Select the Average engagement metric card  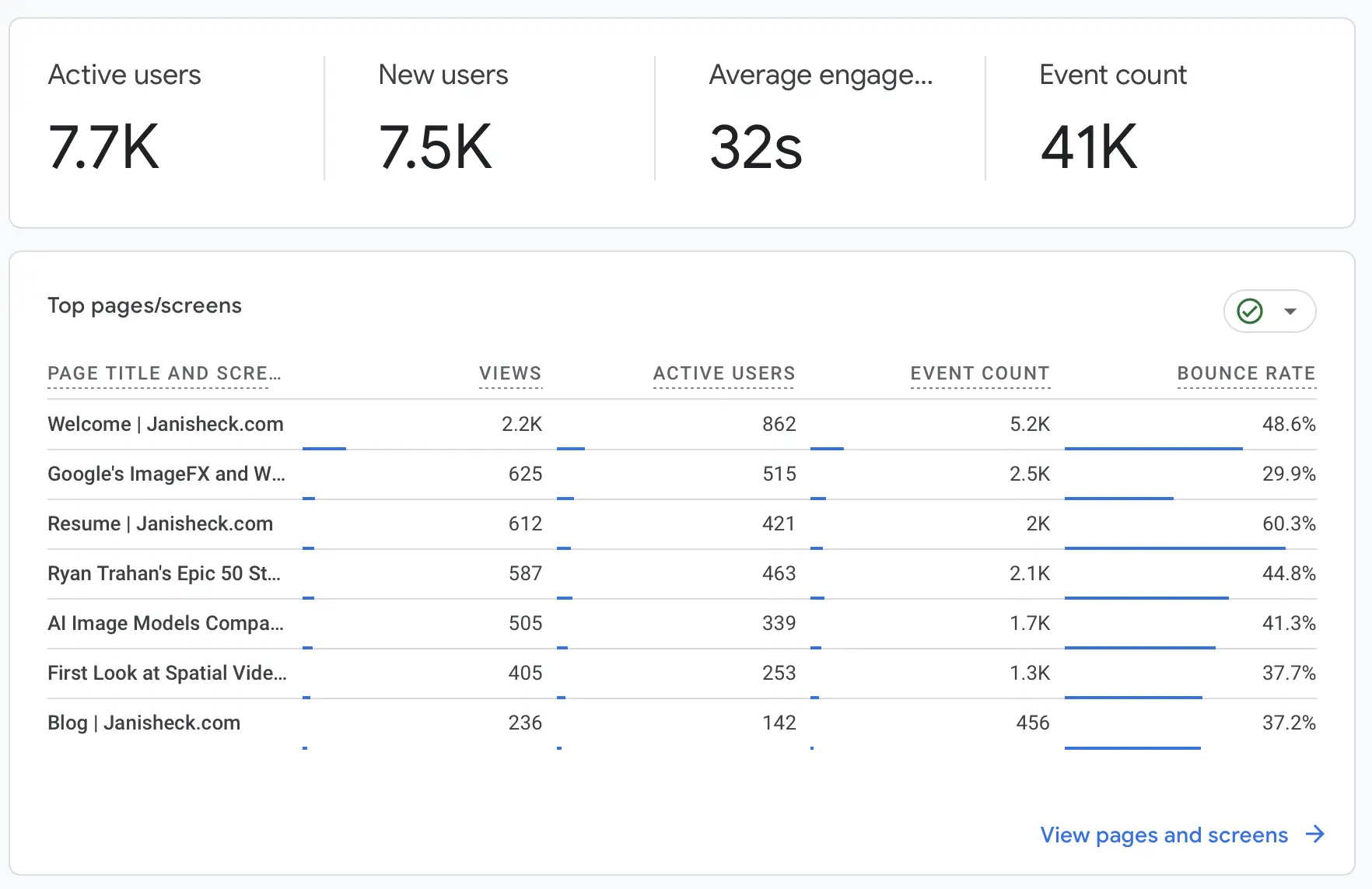click(x=820, y=117)
